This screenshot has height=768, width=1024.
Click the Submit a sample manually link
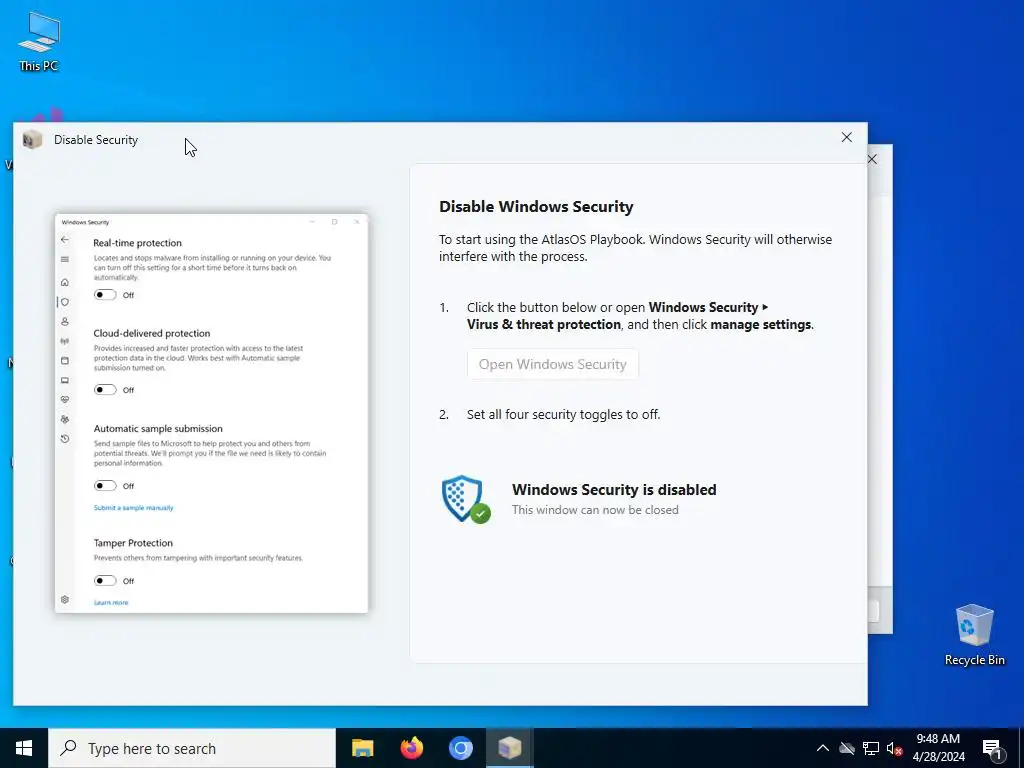point(133,507)
